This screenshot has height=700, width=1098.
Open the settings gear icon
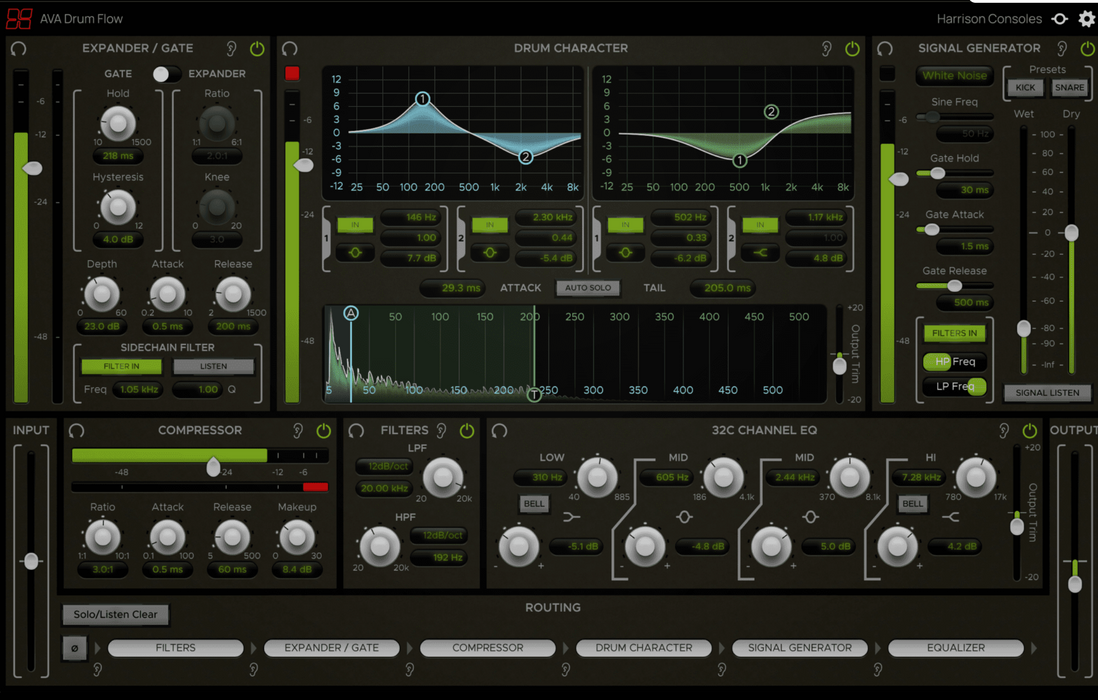1086,19
